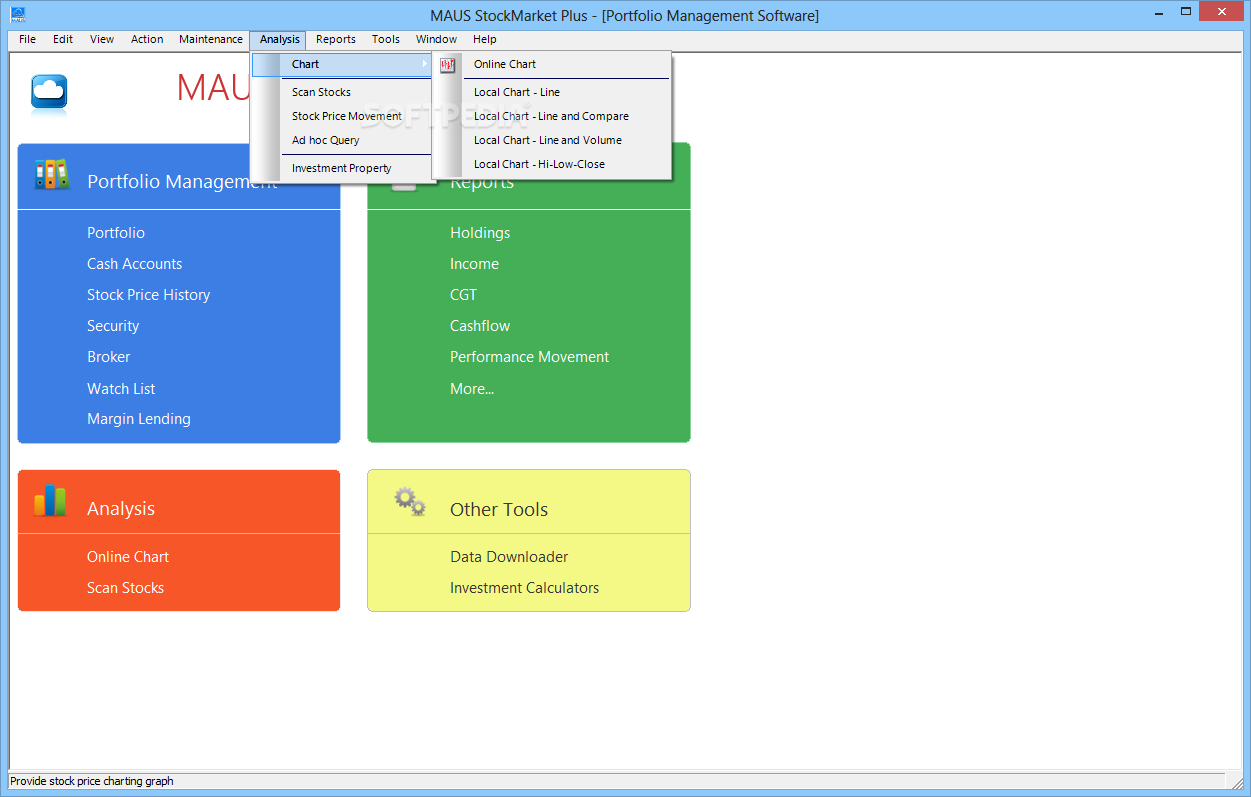Close the MAUS StockMarket Plus window
The height and width of the screenshot is (797, 1251).
(x=1222, y=12)
